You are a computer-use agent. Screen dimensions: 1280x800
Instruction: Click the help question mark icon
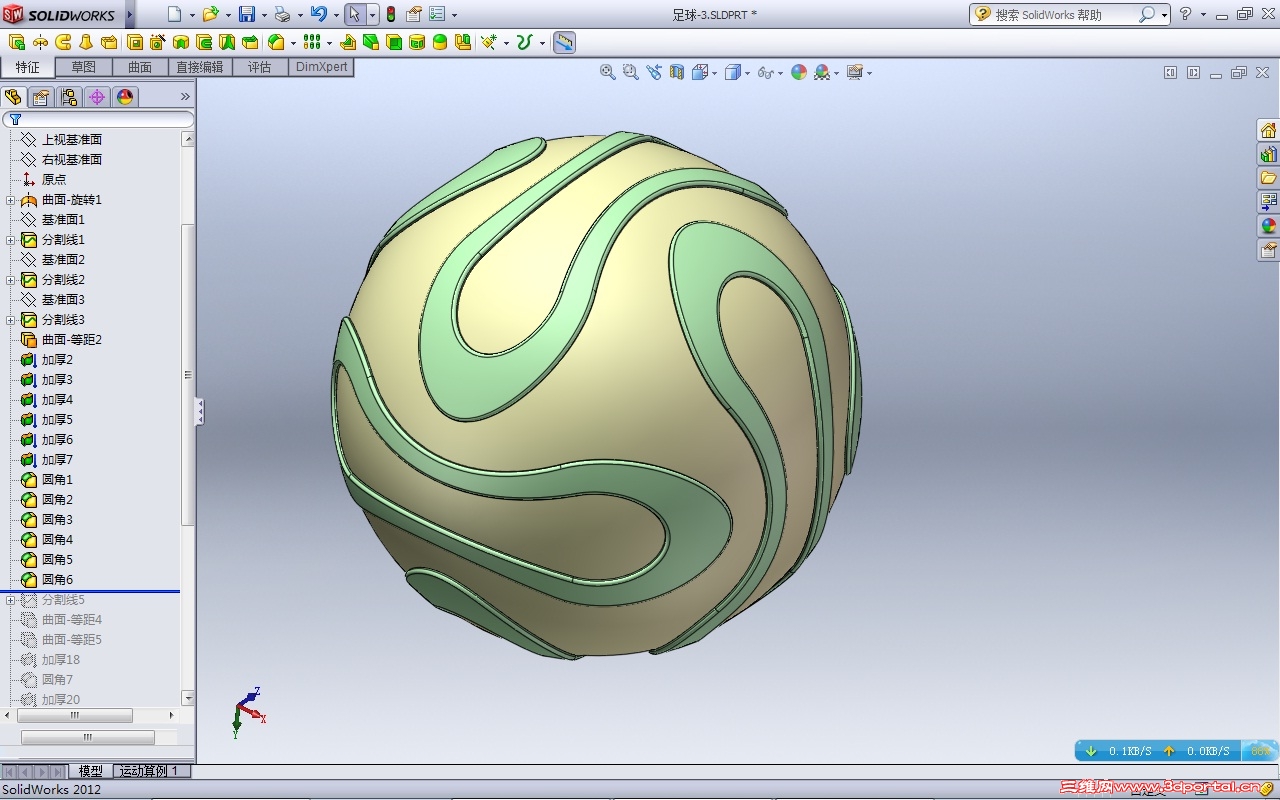pyautogui.click(x=1185, y=14)
